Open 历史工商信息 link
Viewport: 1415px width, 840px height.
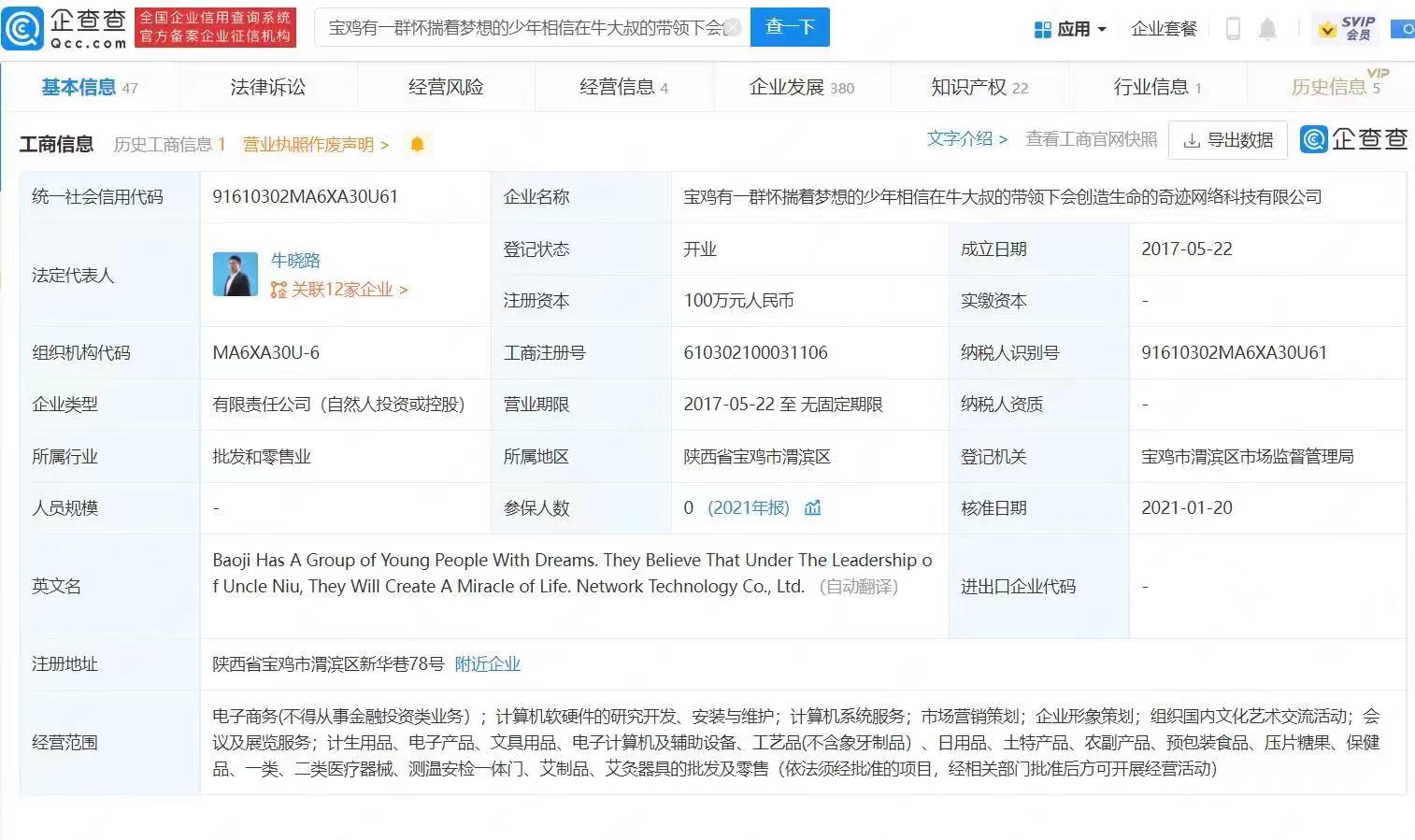pos(169,145)
